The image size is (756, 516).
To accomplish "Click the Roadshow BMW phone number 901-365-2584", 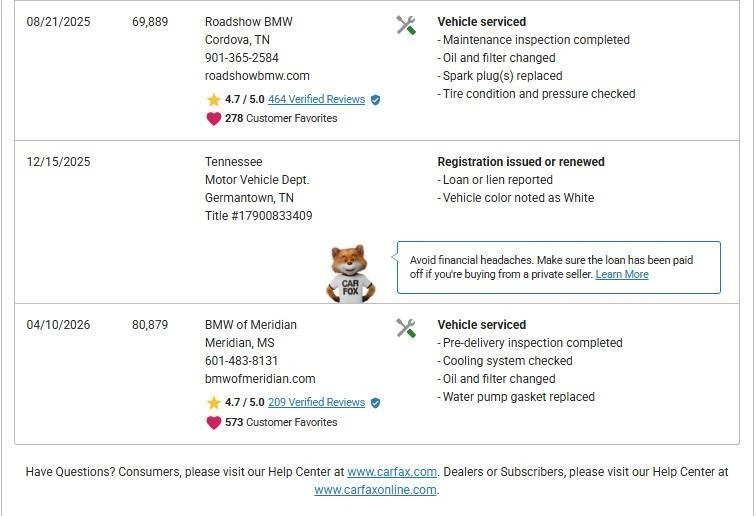I will click(x=242, y=58).
